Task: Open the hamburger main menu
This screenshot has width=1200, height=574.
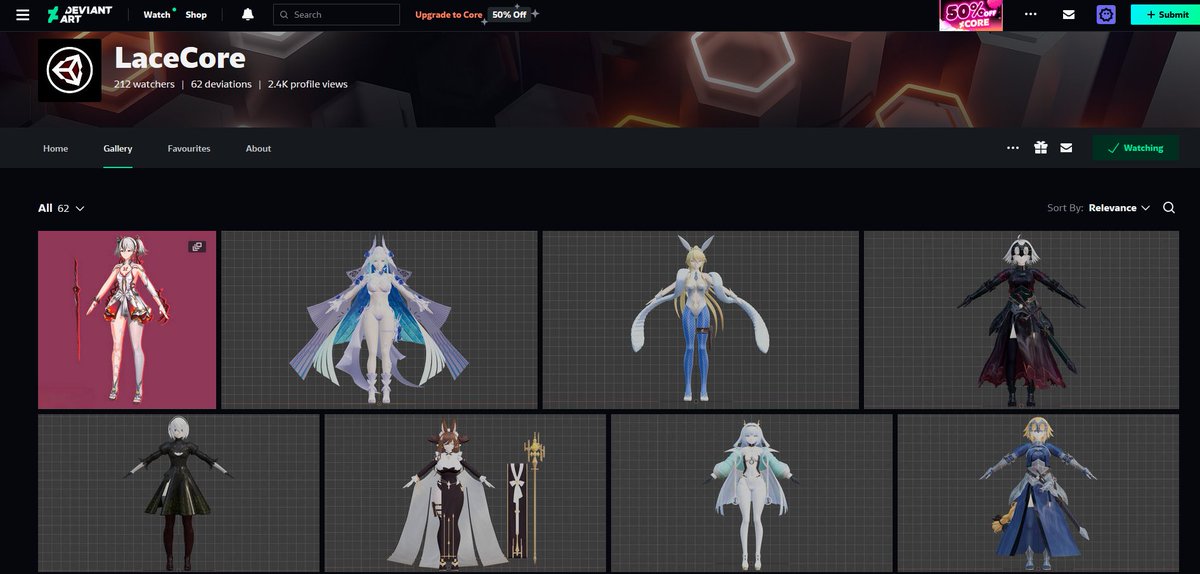Action: (x=22, y=15)
